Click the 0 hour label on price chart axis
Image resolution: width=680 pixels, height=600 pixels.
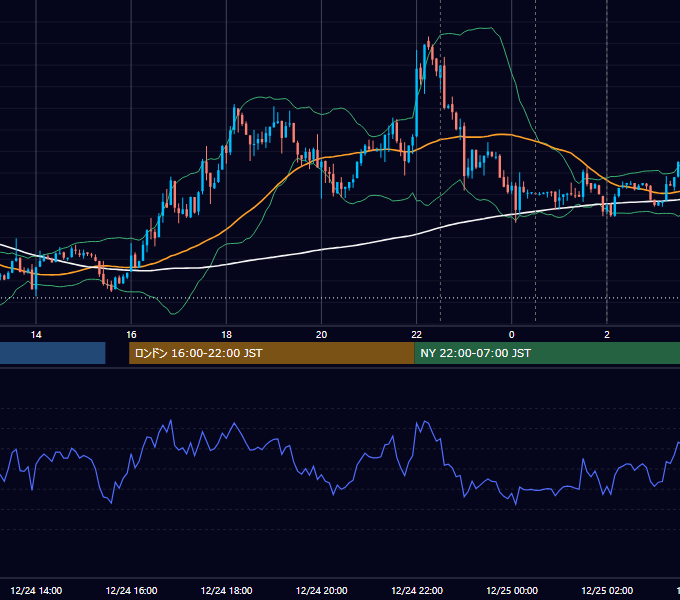(x=512, y=335)
